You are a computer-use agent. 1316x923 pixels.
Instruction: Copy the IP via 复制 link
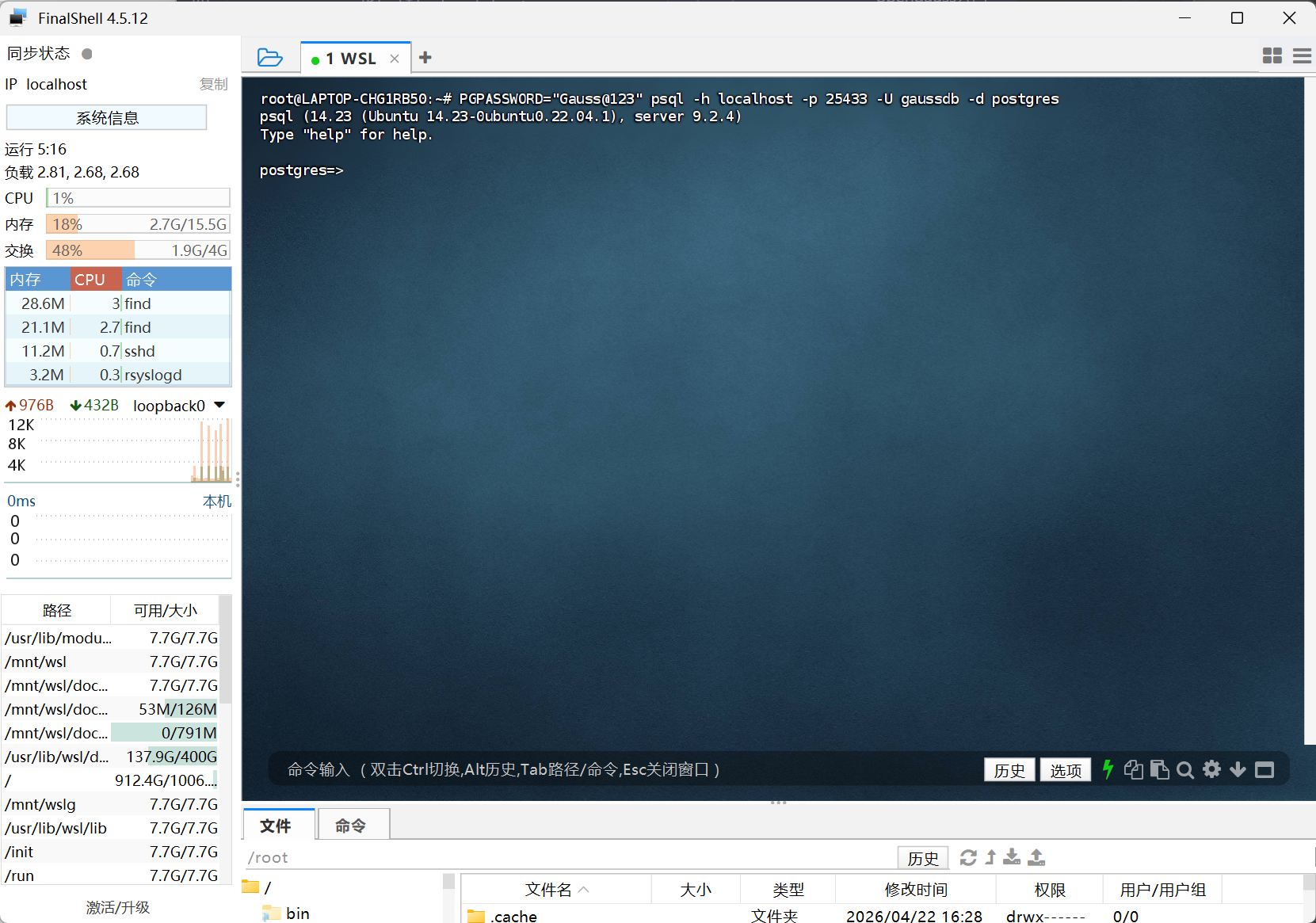214,84
